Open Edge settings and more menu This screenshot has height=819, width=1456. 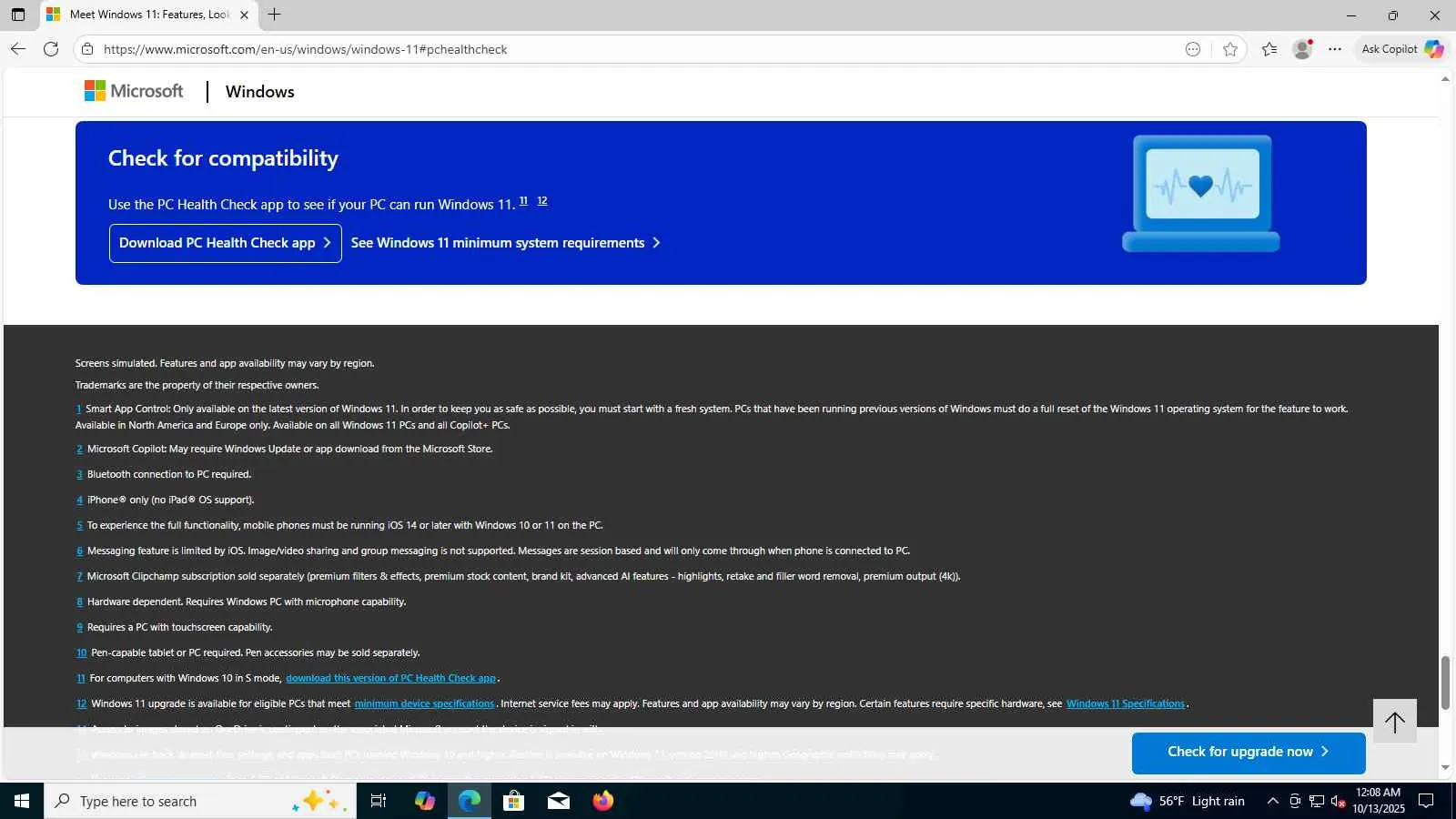1335,49
